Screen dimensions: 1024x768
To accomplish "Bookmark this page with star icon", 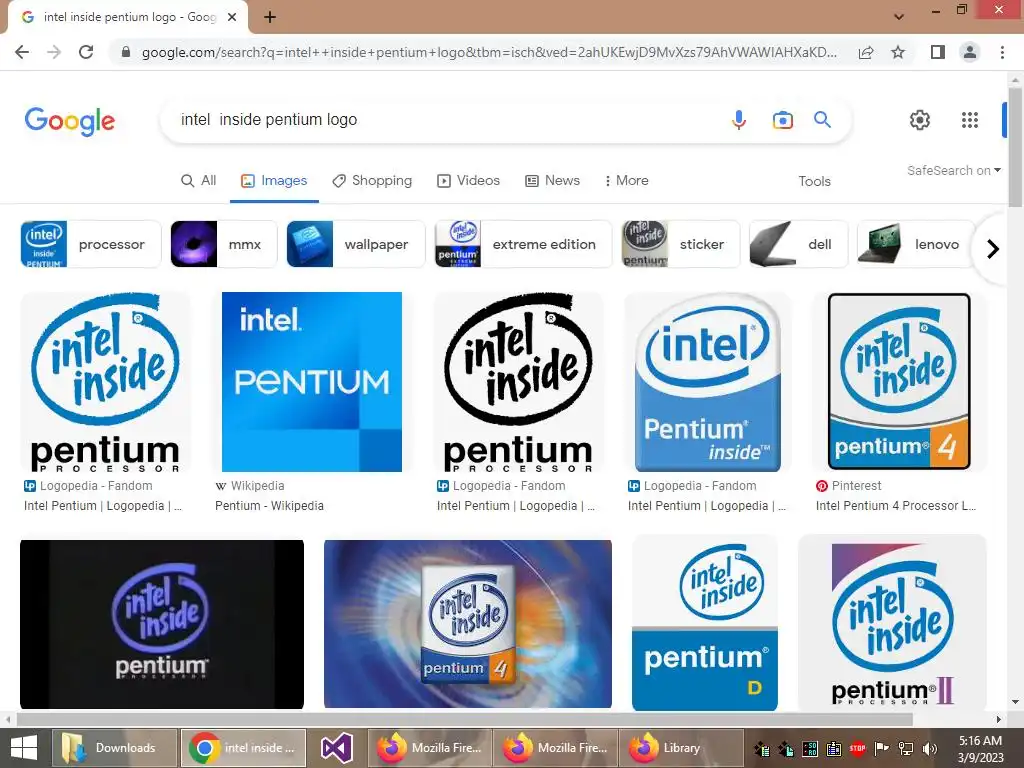I will click(x=898, y=52).
